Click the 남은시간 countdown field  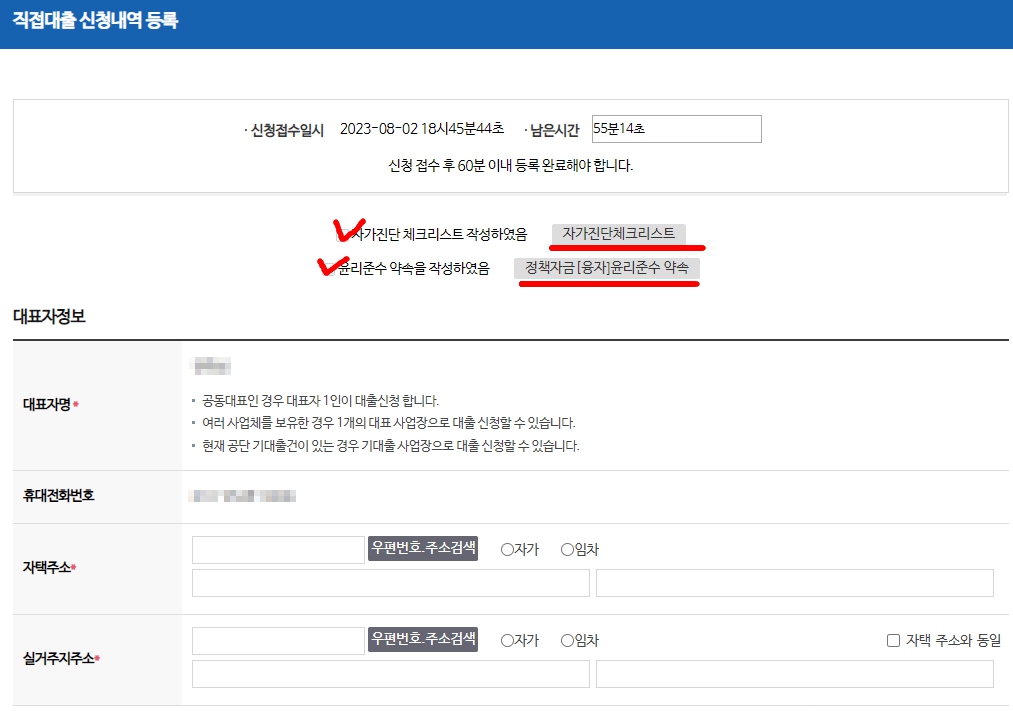pos(676,129)
